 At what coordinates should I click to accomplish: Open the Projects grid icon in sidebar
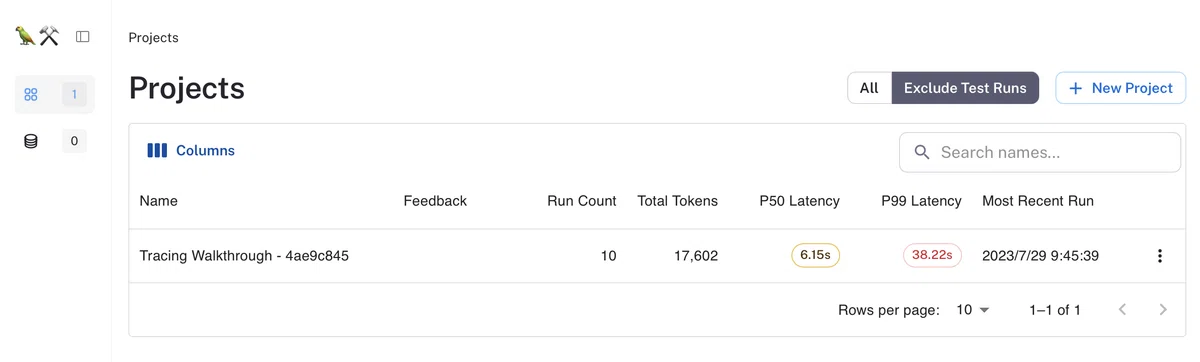[x=31, y=95]
